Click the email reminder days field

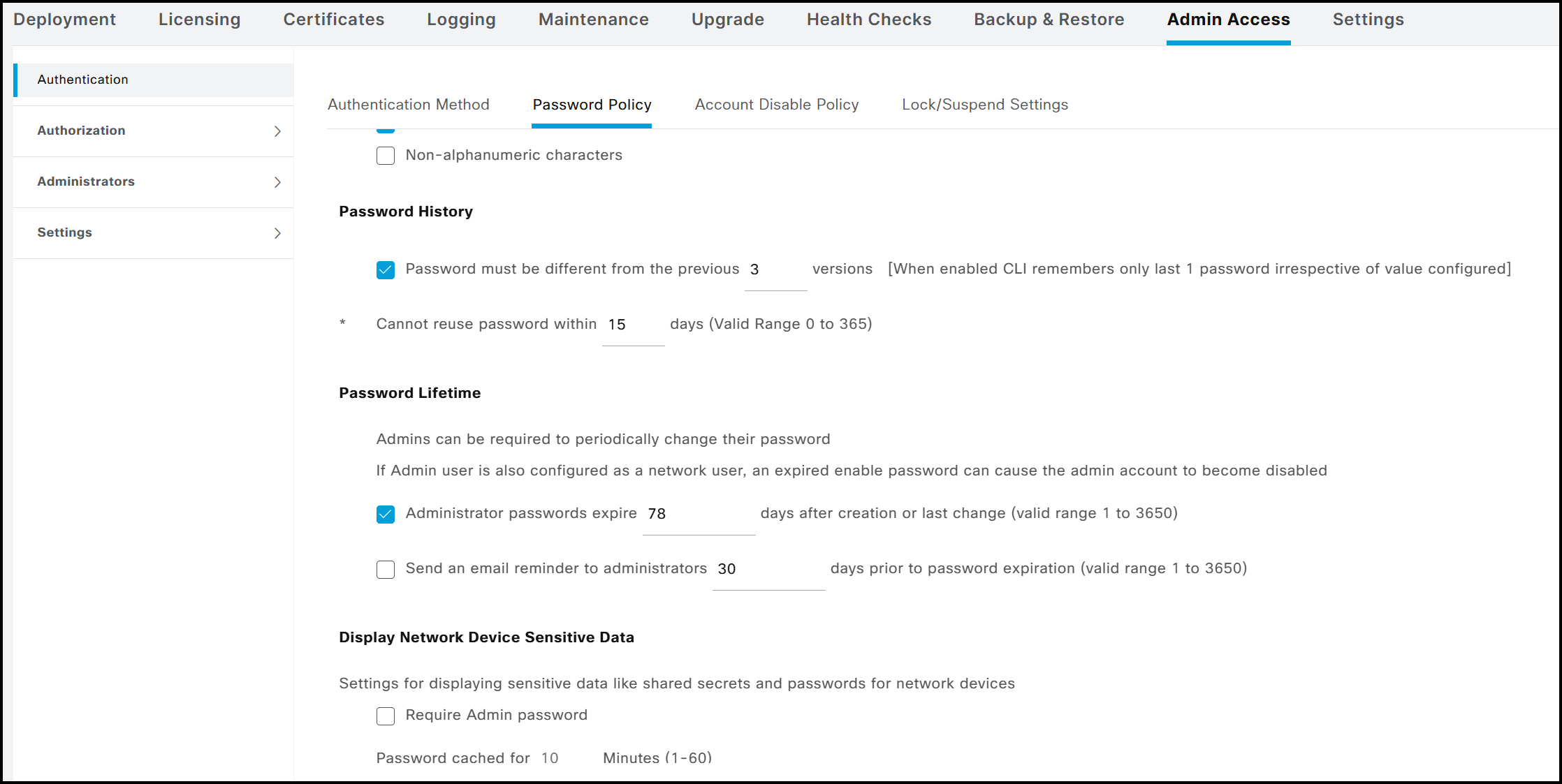click(768, 570)
